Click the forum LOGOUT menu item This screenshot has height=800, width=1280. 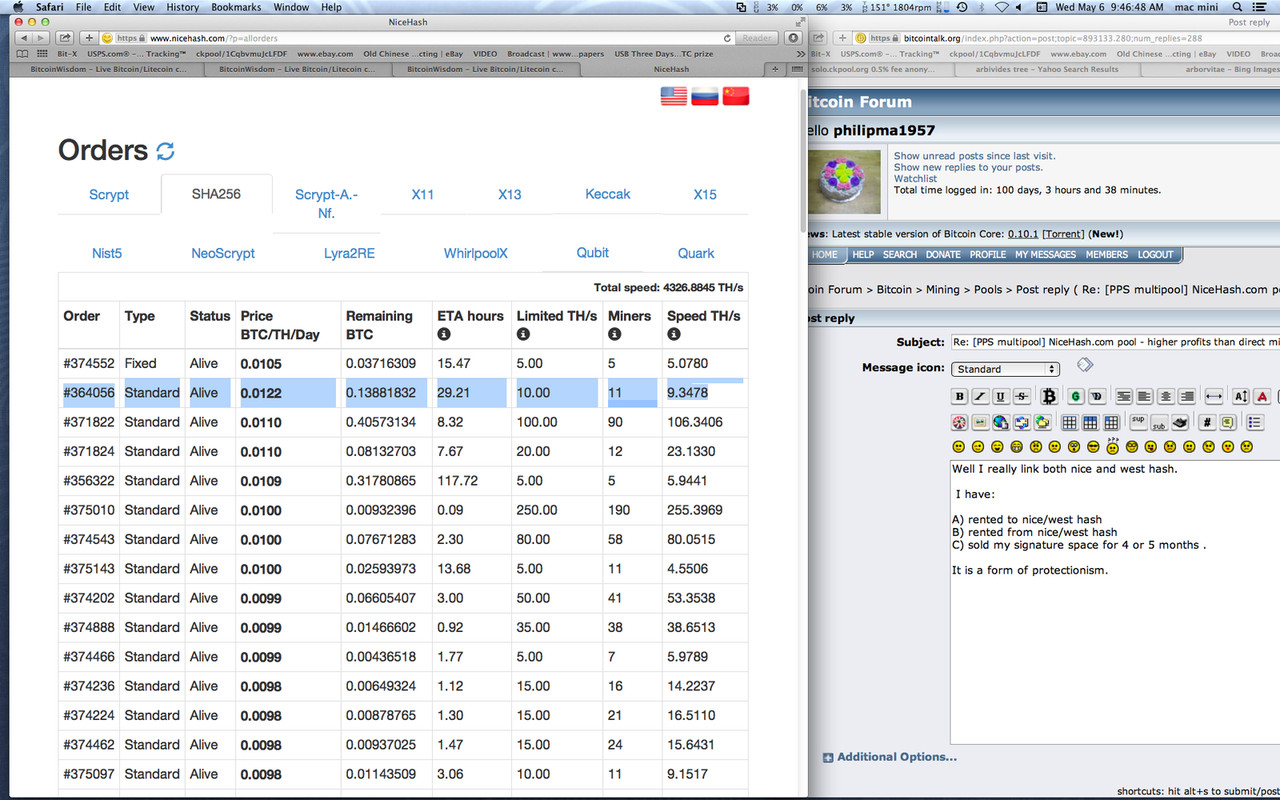pos(1155,255)
